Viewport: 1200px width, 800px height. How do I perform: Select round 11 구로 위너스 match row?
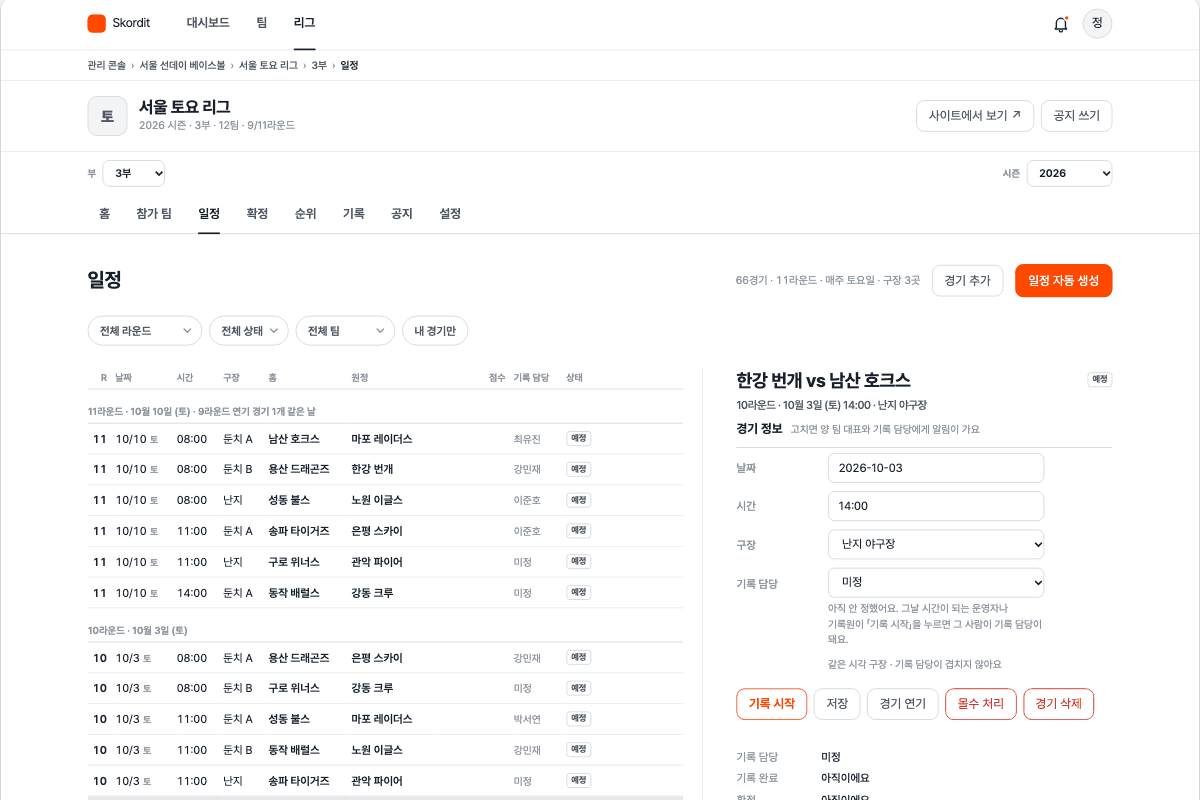tap(385, 562)
